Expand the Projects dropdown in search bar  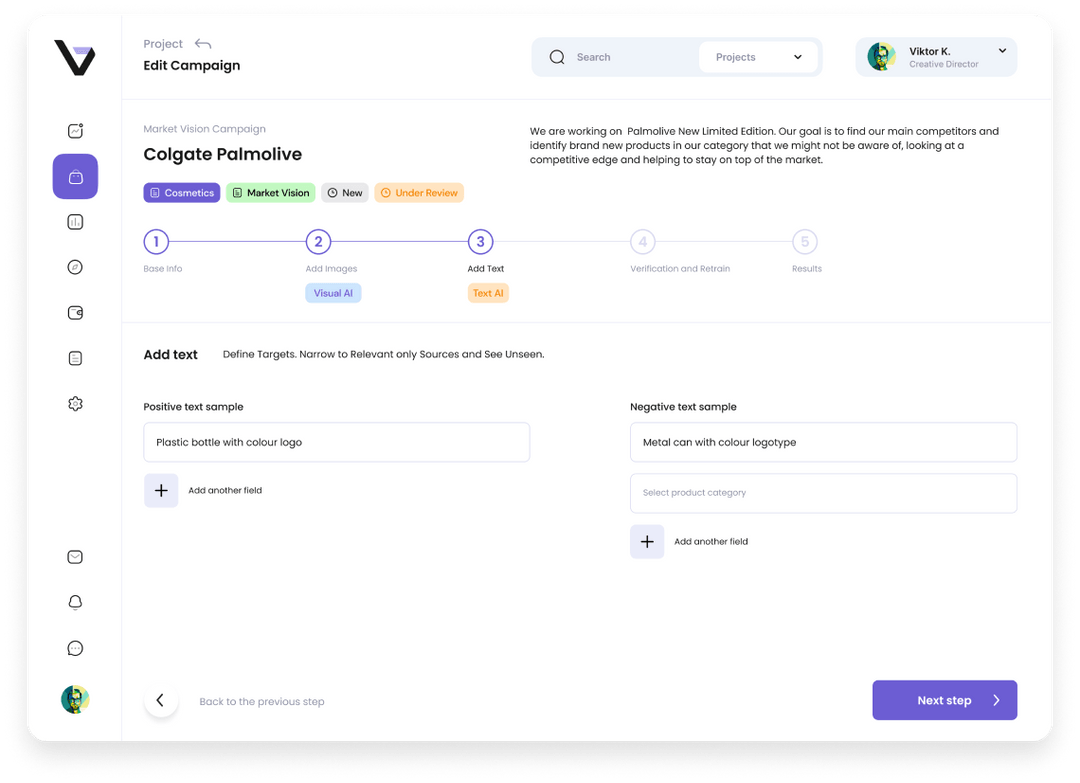pos(758,57)
